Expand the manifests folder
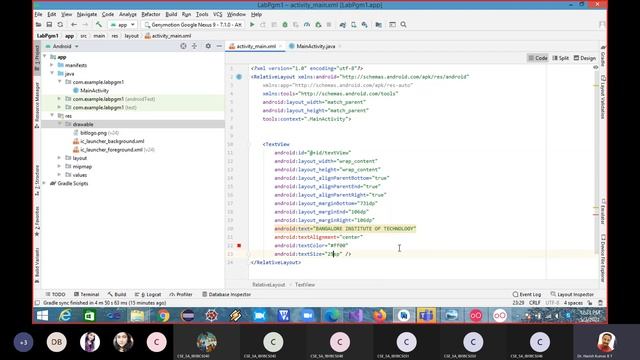This screenshot has width=640, height=360. point(52,65)
